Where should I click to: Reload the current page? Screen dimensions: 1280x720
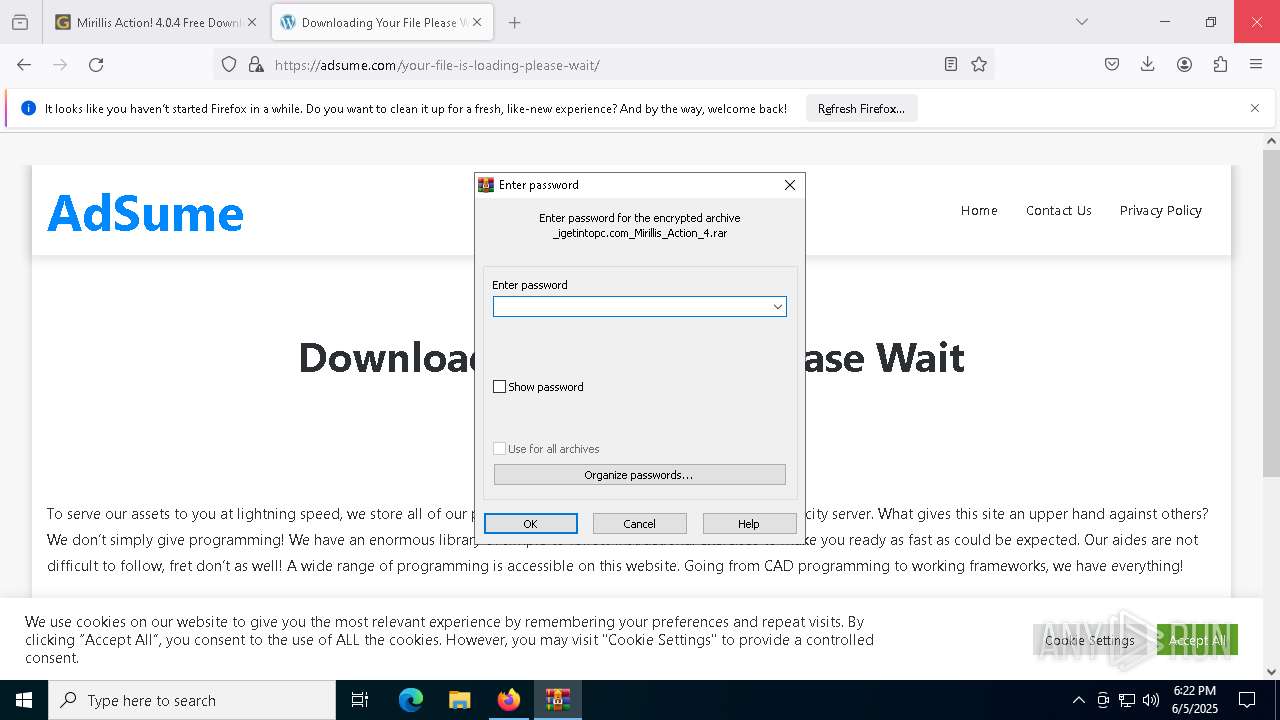96,65
